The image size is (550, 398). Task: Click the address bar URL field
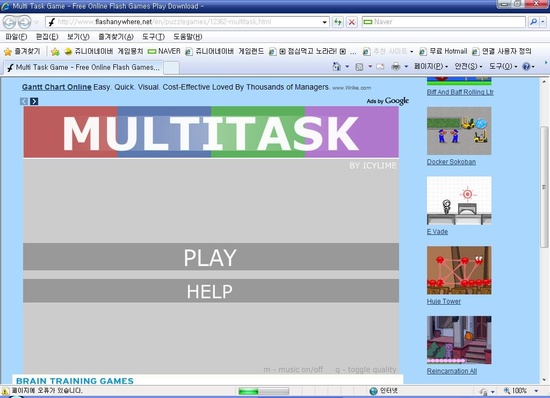pyautogui.click(x=188, y=22)
